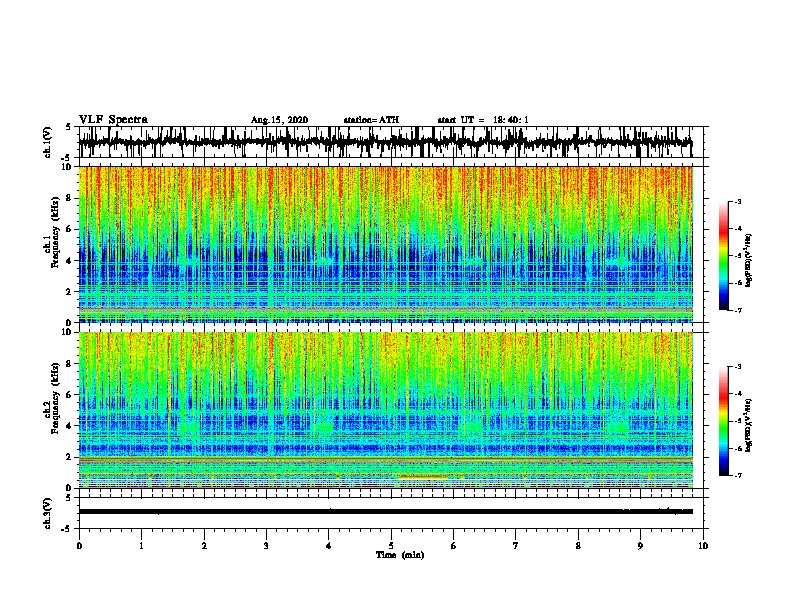This screenshot has width=792, height=612.
Task: Click the "-7" tick on ch.2 colorbar
Action: pyautogui.click(x=738, y=476)
